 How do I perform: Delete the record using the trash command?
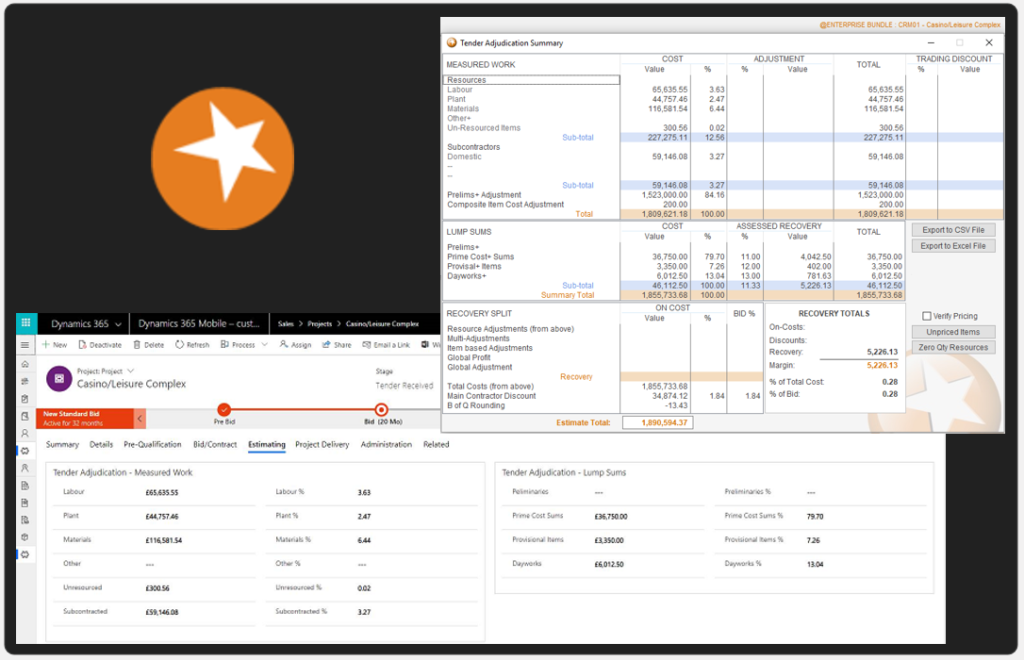tap(148, 345)
